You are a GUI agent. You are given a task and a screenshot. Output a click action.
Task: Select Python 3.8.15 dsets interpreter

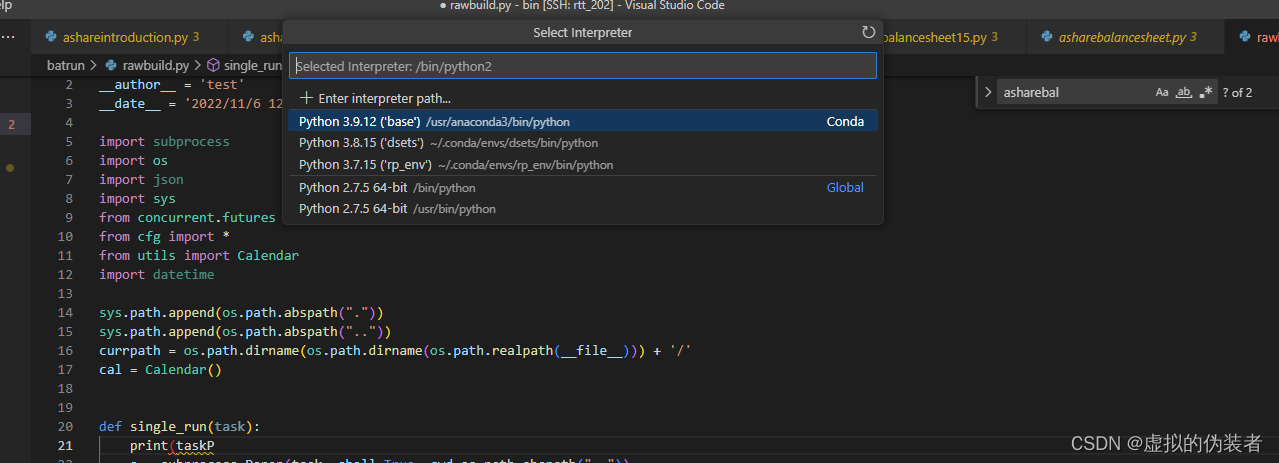coord(583,143)
